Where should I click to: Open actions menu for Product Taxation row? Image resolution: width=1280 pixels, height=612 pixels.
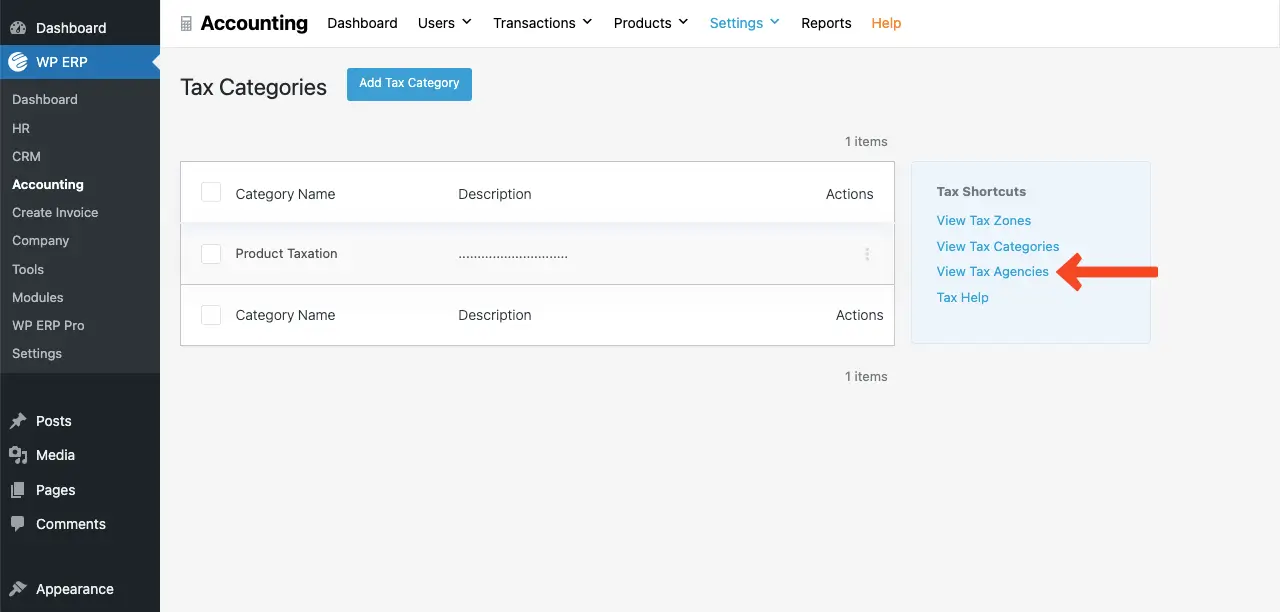(867, 254)
